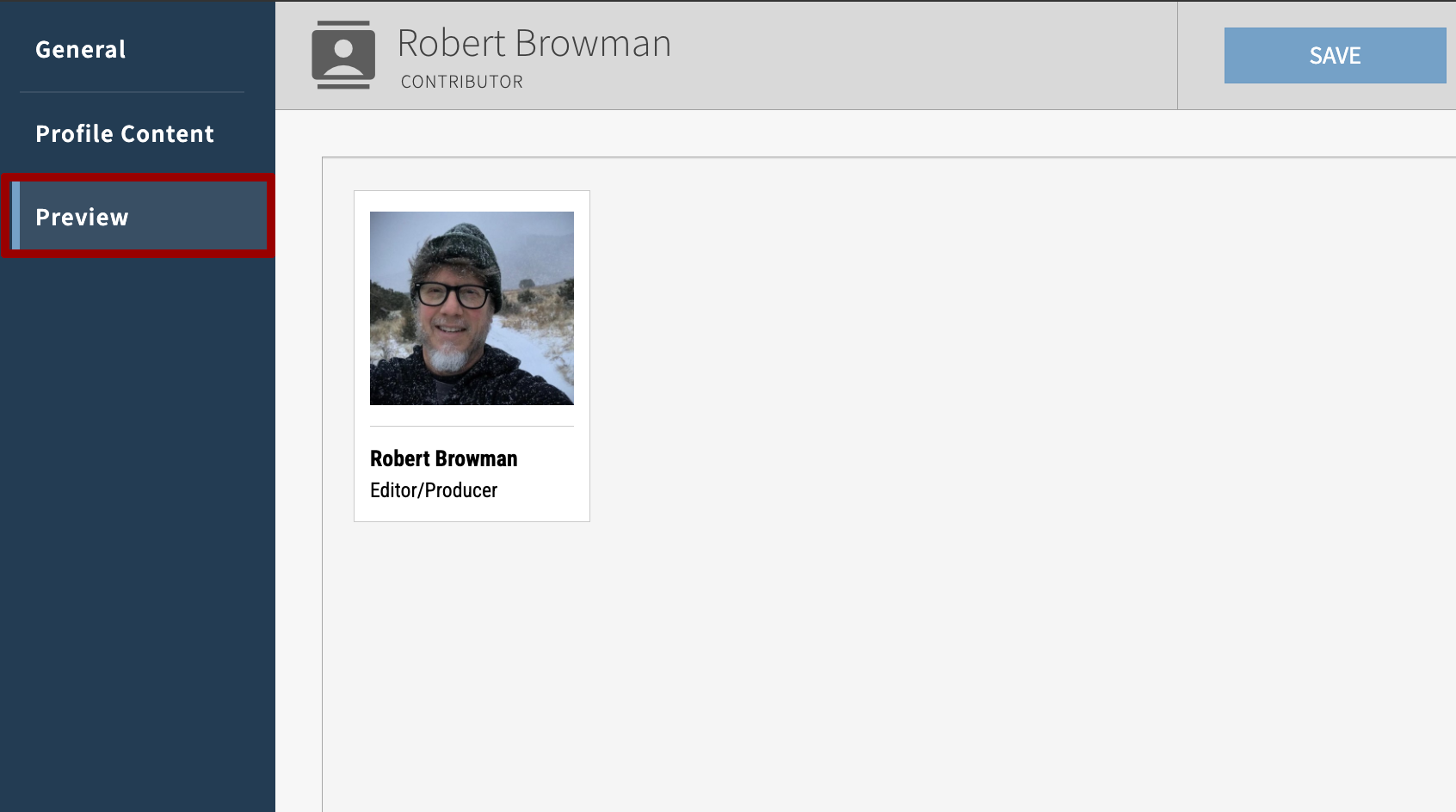Image resolution: width=1456 pixels, height=812 pixels.
Task: Click the contributor avatar placeholder icon
Action: point(342,53)
